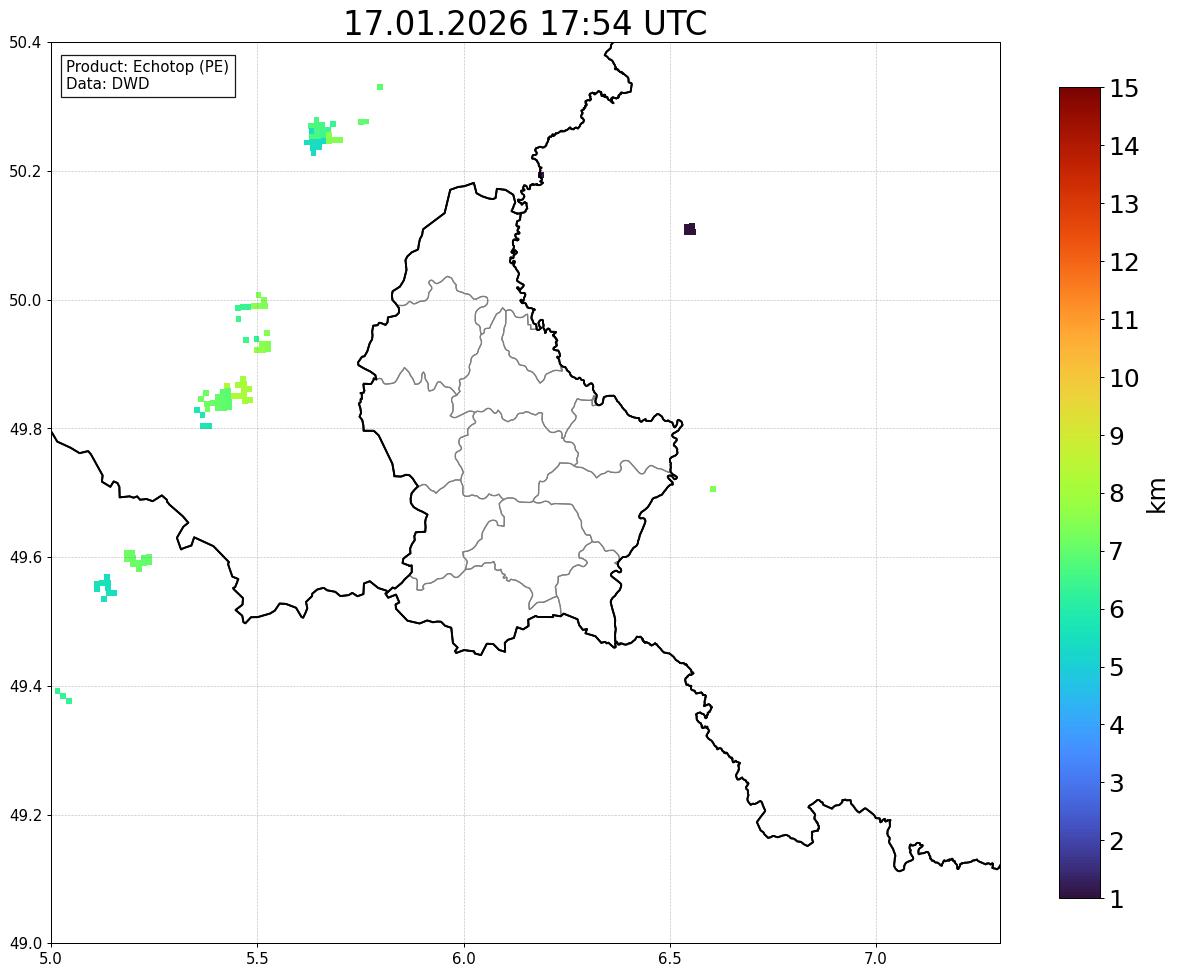Click the longitude axis label 5.5
Viewport: 1178px width, 976px height.
(x=258, y=958)
